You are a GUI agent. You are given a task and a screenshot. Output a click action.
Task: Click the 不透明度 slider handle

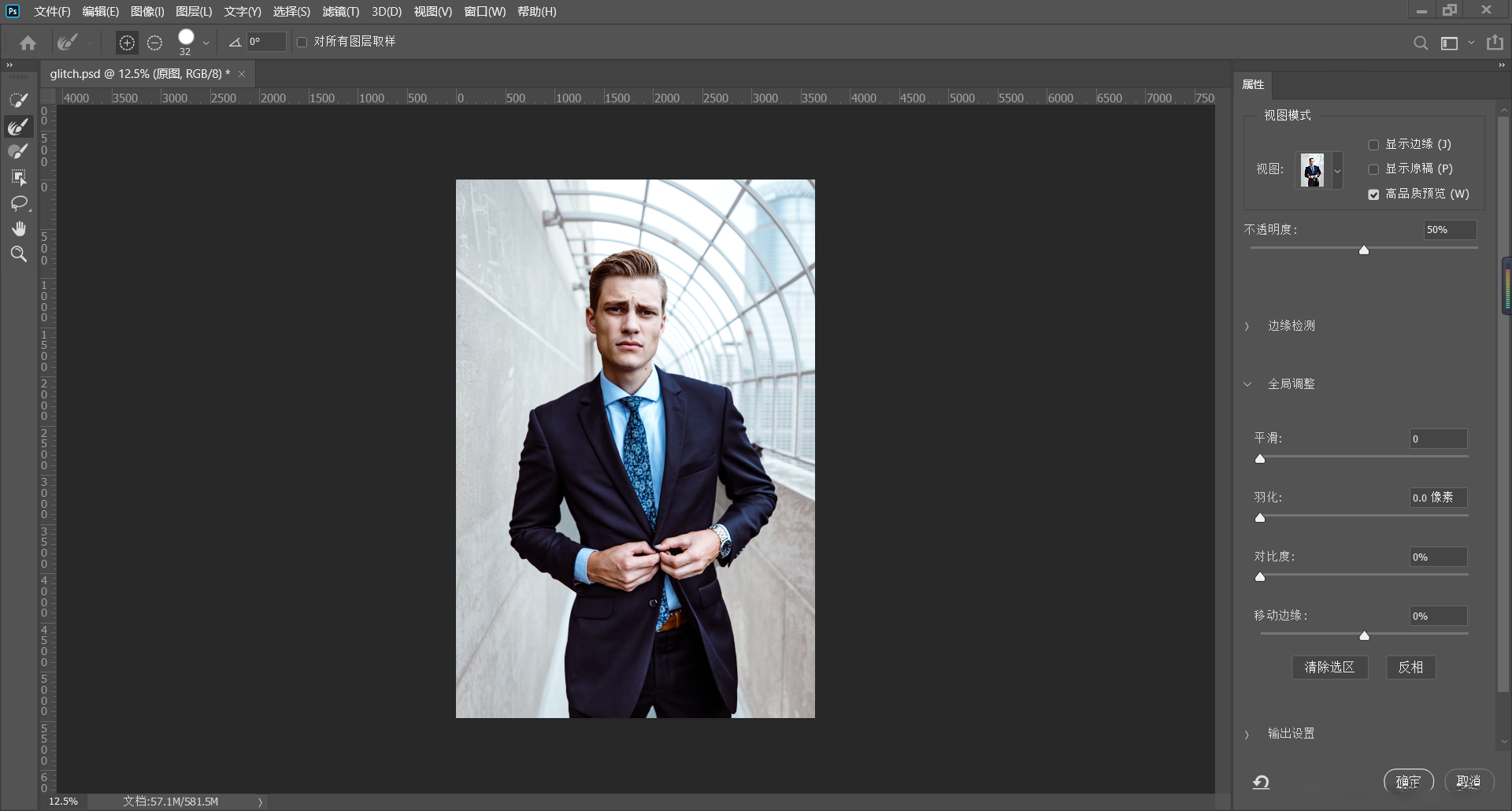click(1364, 250)
